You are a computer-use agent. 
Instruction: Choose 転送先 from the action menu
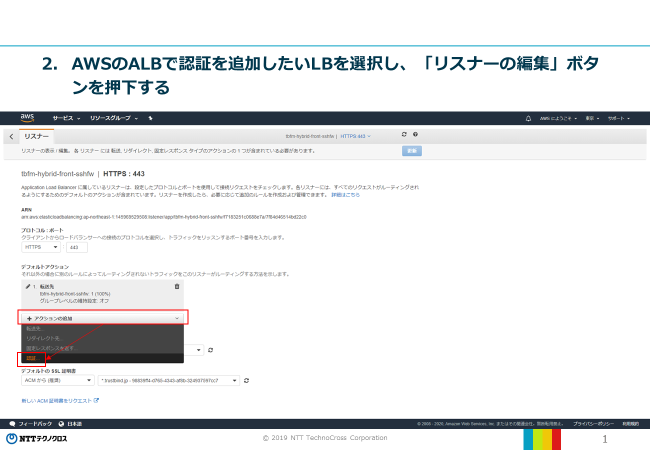(x=102, y=329)
